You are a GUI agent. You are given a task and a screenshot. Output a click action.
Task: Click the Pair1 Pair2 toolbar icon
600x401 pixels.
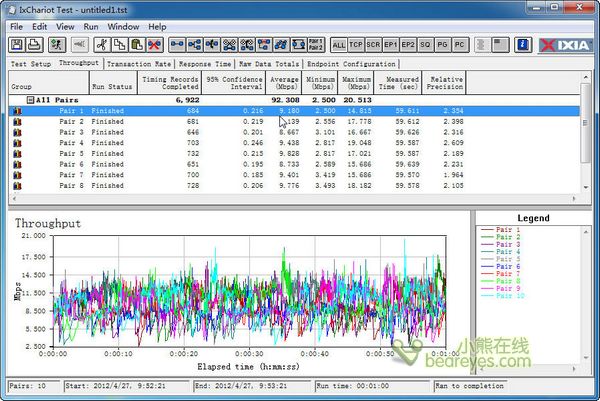point(316,45)
